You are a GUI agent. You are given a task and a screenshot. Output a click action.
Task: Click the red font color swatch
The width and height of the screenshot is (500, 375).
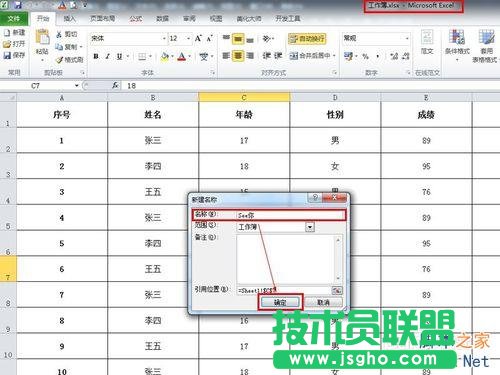pyautogui.click(x=181, y=57)
